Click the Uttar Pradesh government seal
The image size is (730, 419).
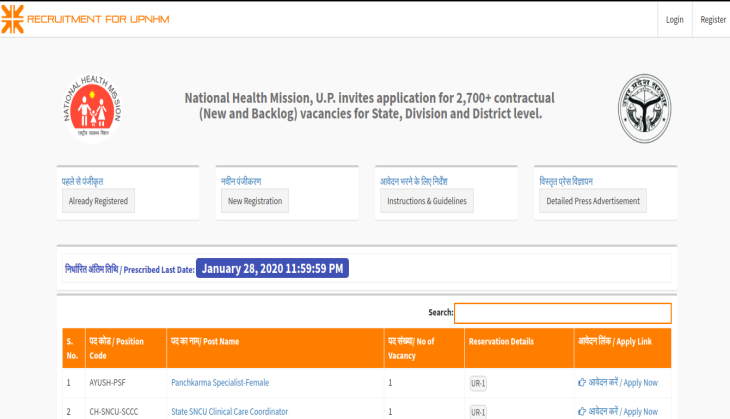pyautogui.click(x=645, y=108)
